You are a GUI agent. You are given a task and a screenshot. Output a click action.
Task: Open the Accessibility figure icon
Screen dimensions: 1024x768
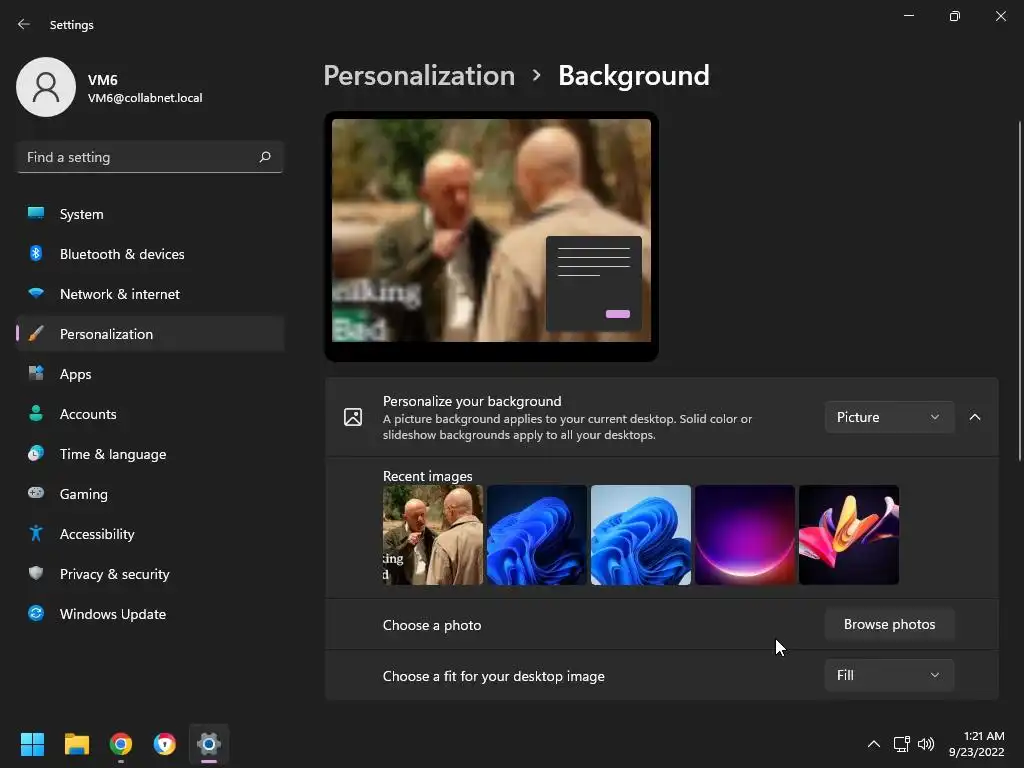click(36, 534)
